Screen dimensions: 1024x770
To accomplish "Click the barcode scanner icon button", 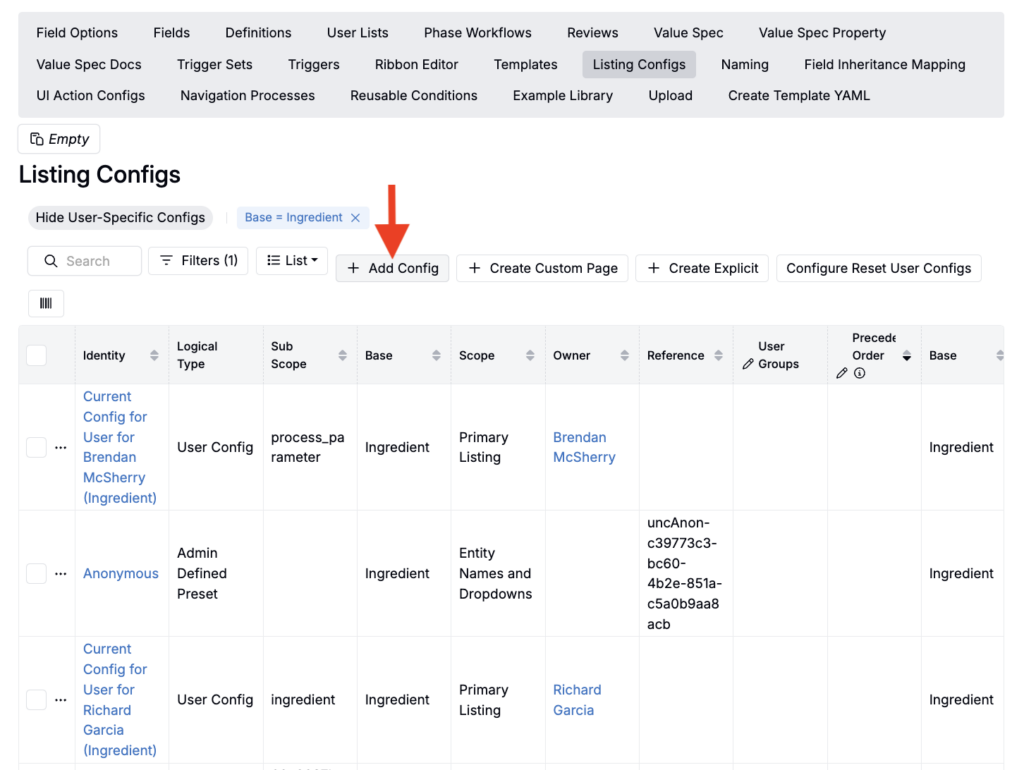I will pyautogui.click(x=46, y=303).
